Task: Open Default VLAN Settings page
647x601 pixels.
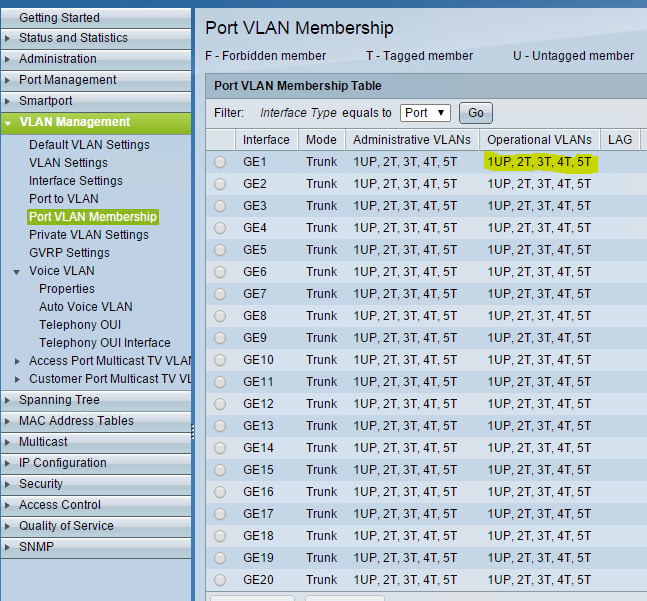Action: click(x=89, y=145)
